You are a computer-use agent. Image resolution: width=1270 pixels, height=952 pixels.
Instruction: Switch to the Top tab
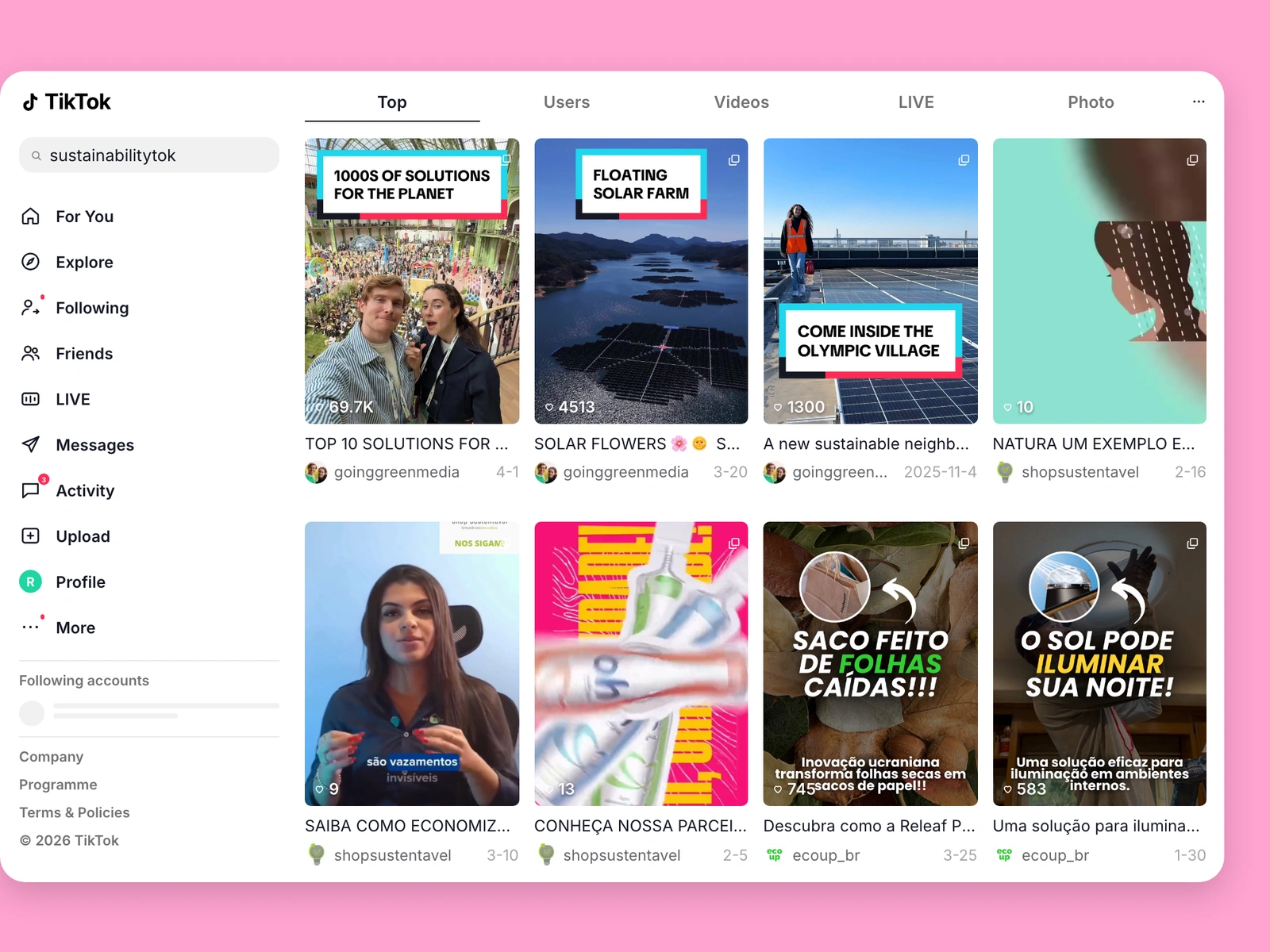392,102
